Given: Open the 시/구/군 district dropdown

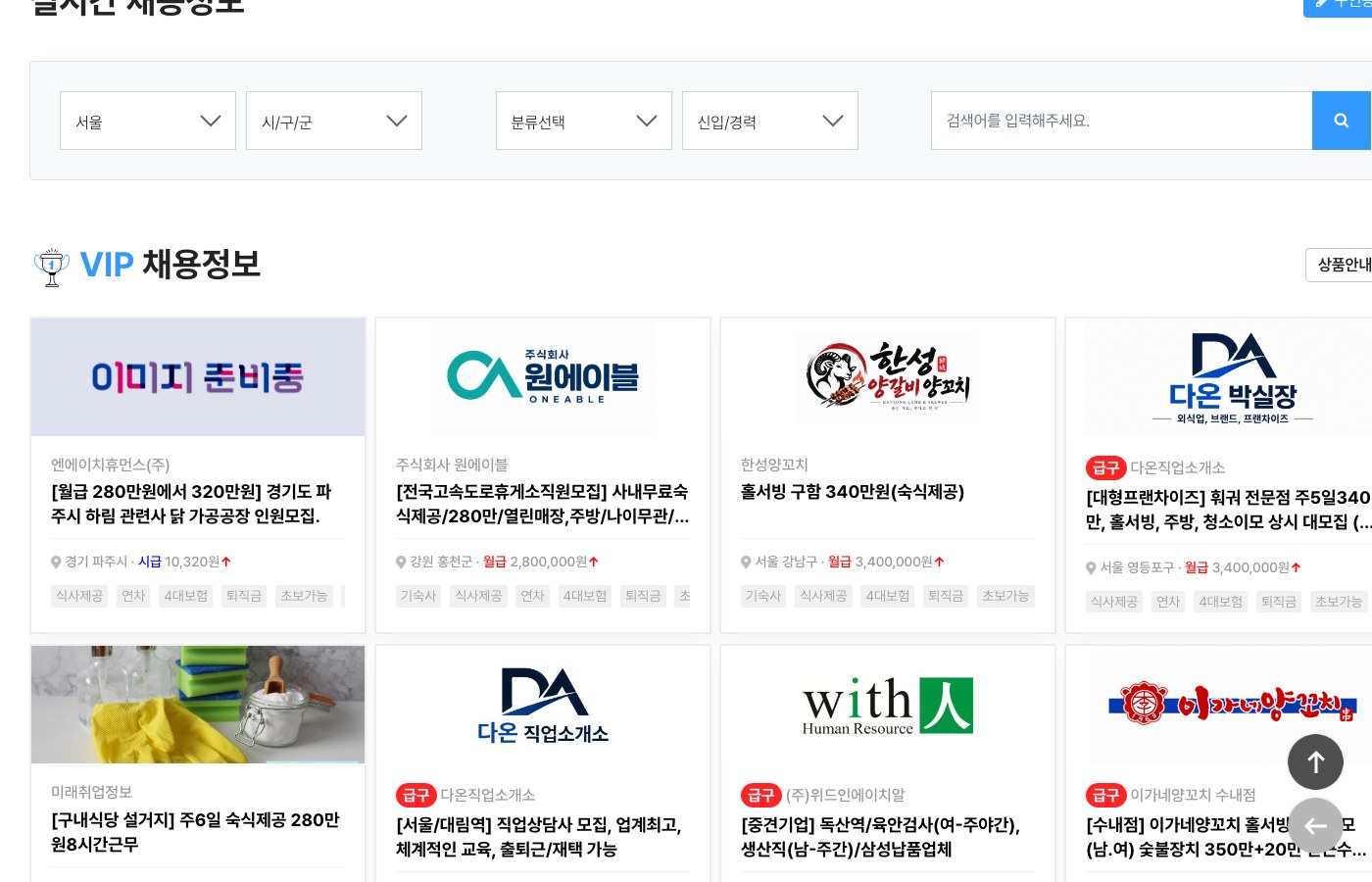Looking at the screenshot, I should click(x=334, y=121).
